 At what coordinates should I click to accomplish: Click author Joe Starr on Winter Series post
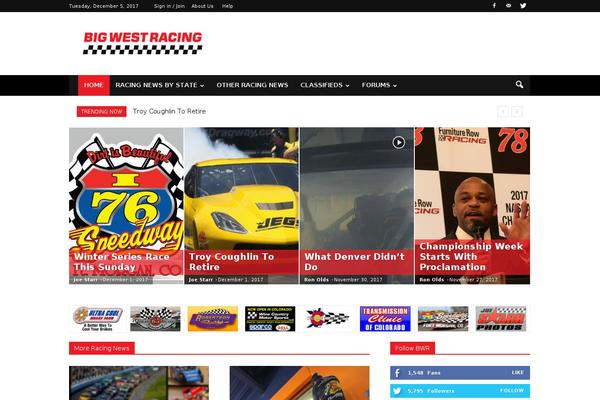85,280
